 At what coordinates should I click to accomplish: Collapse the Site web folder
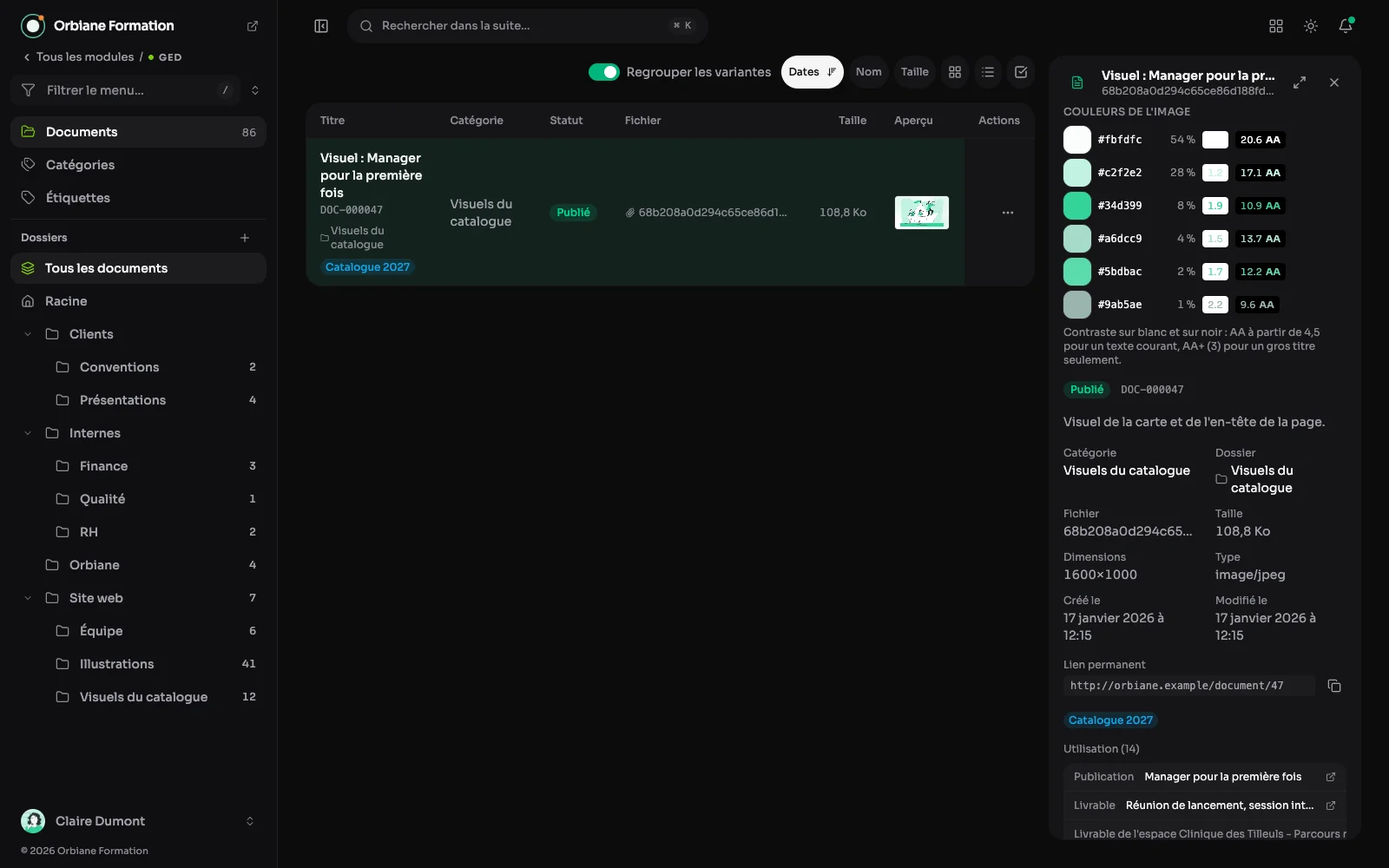(28, 598)
